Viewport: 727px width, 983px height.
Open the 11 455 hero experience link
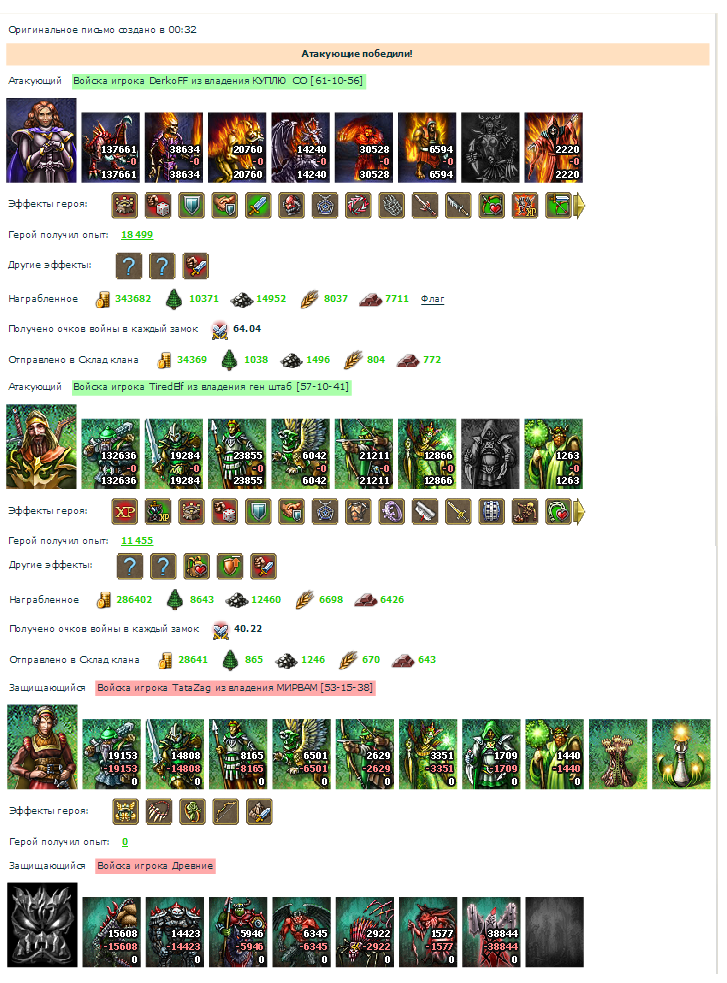[x=137, y=540]
